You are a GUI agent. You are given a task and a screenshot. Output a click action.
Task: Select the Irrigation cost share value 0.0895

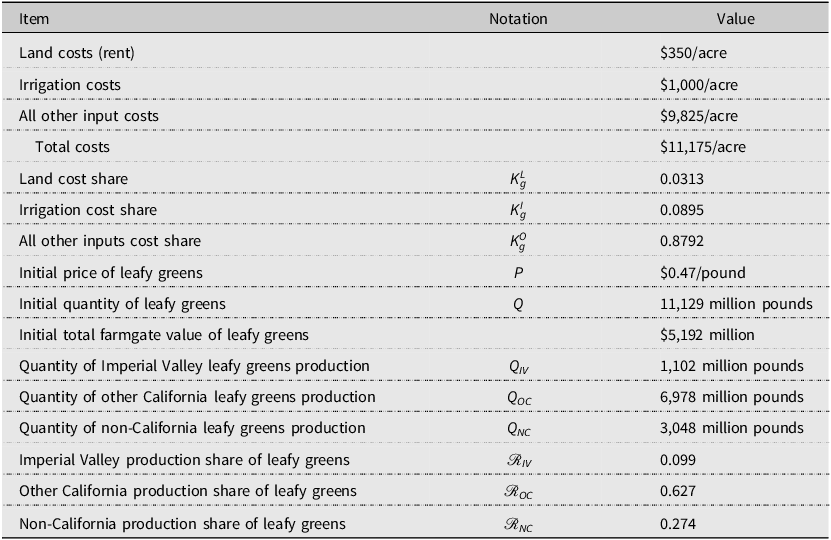point(682,210)
